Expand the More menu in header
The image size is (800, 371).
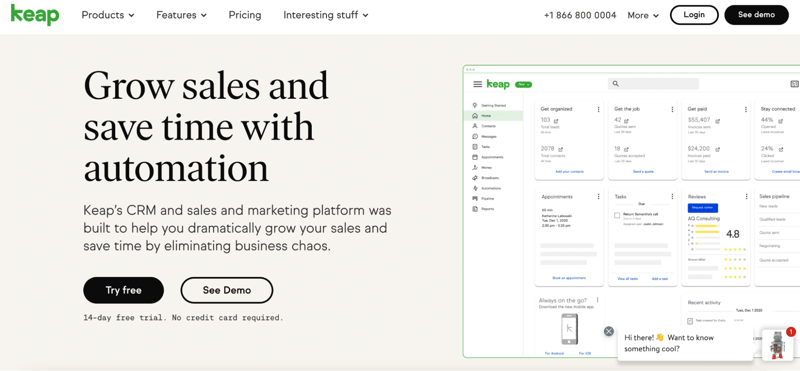[643, 15]
